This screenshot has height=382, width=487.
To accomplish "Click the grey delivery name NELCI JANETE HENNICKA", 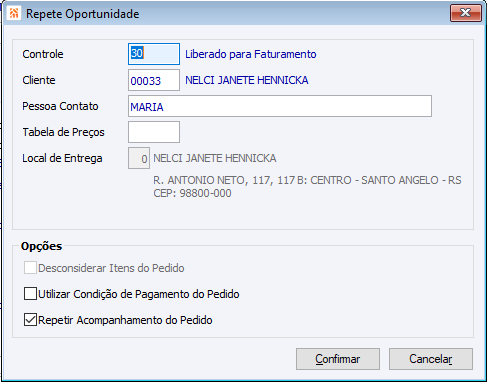I will (x=215, y=158).
